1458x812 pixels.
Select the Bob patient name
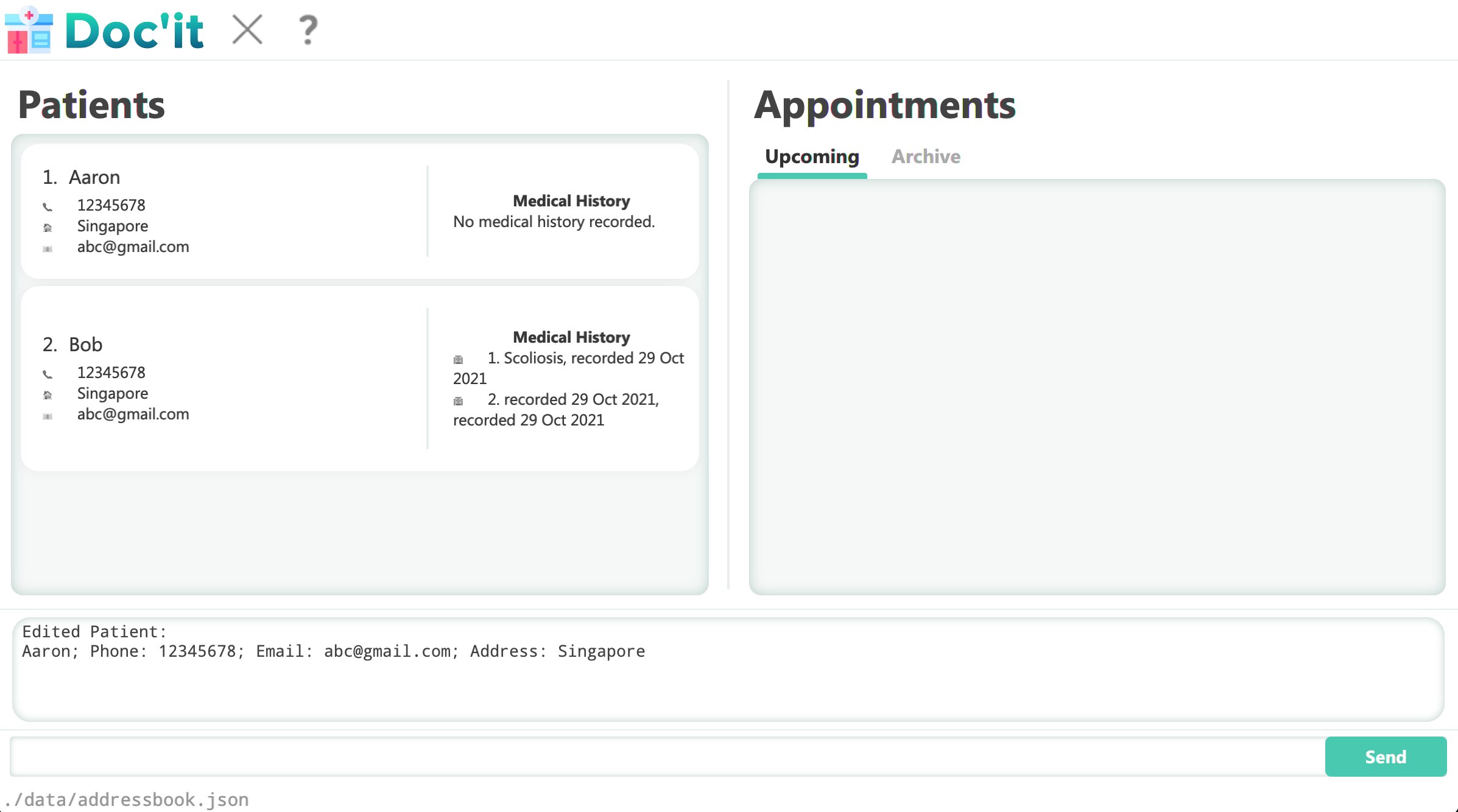pyautogui.click(x=85, y=345)
